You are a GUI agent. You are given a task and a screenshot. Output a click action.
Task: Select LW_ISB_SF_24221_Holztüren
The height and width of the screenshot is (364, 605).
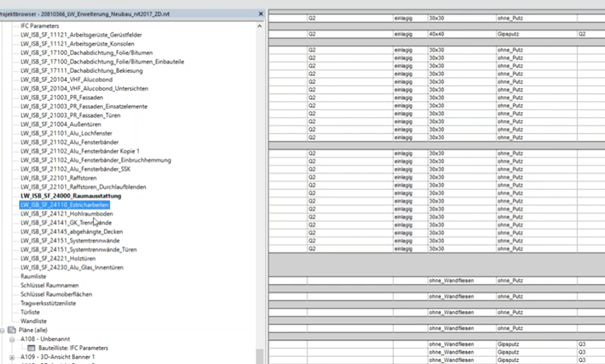click(x=58, y=259)
